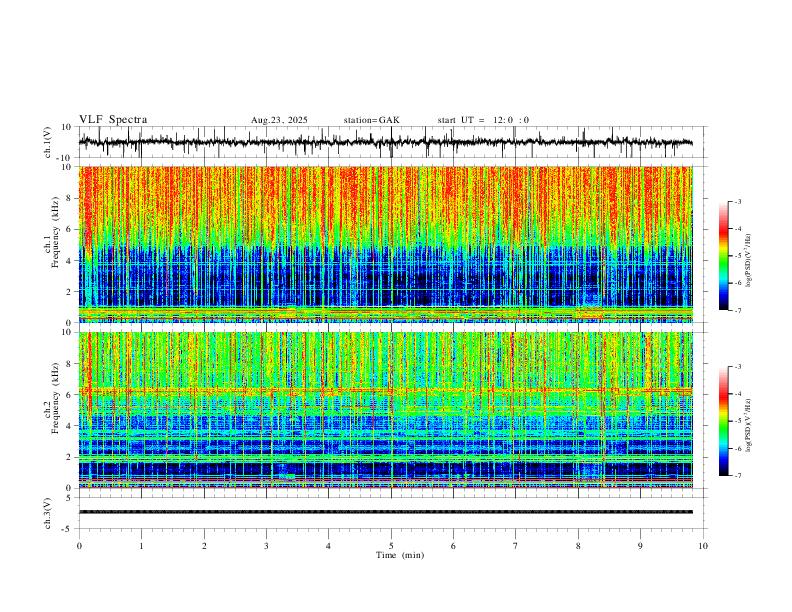Click the "-7" tick on ch.1 color bar
This screenshot has width=792, height=612.
(738, 310)
